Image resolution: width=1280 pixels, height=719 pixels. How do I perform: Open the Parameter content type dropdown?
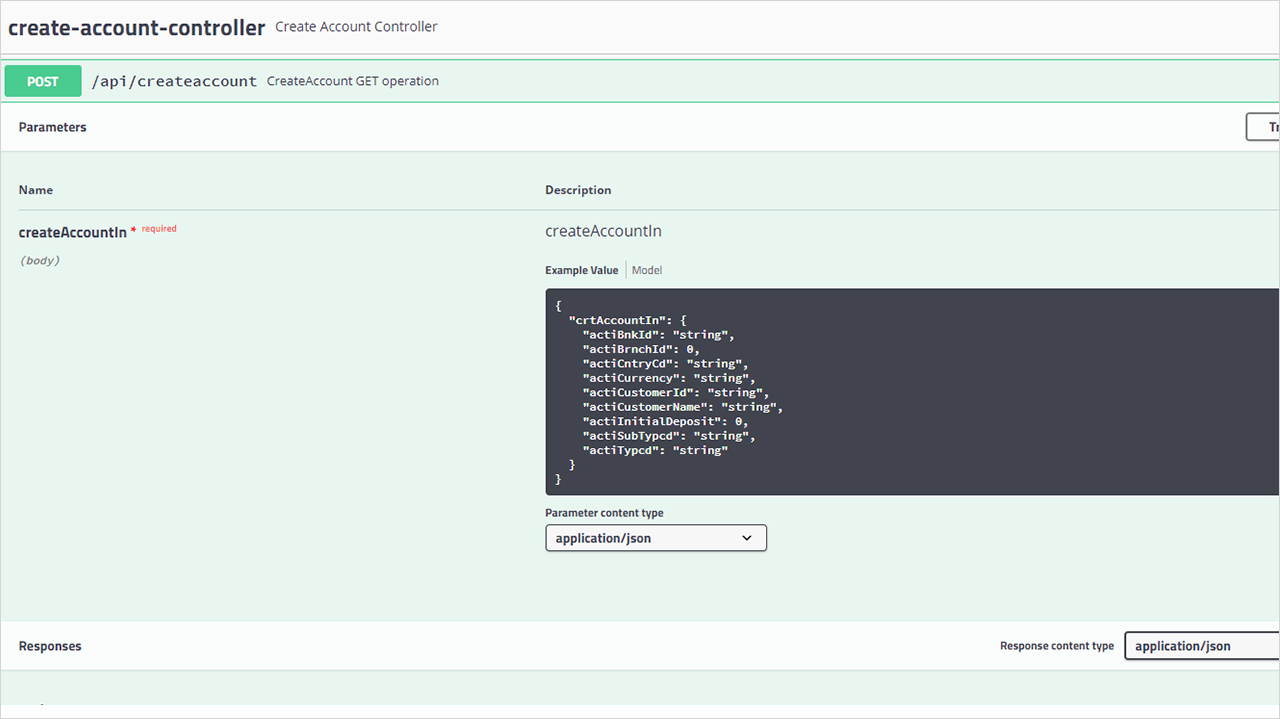point(656,538)
